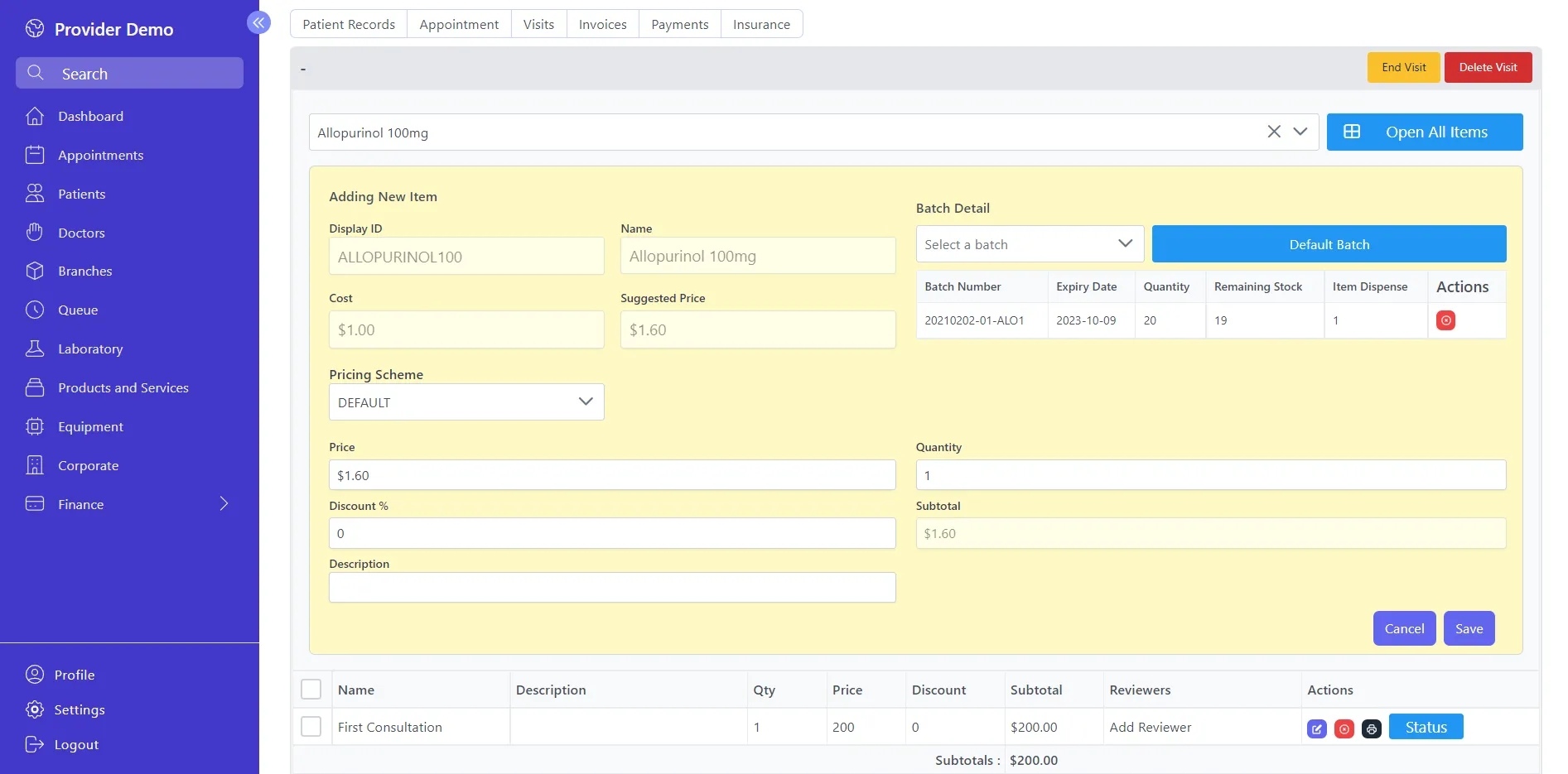Switch to the Visits tab
Screen dimensions: 1568x774
coord(538,24)
